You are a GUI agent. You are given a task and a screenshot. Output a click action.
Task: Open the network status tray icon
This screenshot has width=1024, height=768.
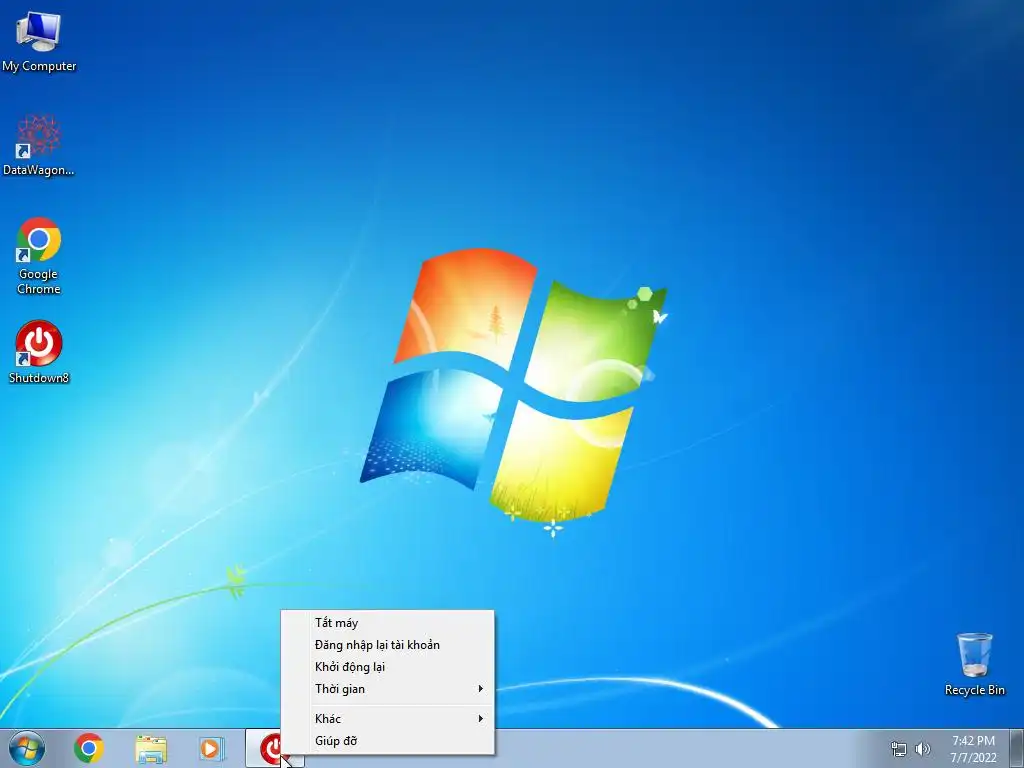[x=899, y=749]
